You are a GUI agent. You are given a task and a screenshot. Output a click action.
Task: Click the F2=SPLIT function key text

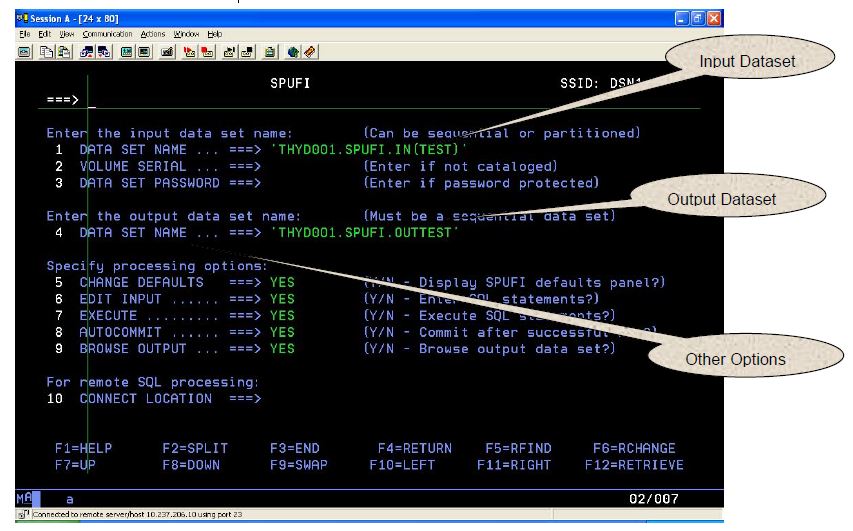tap(195, 449)
